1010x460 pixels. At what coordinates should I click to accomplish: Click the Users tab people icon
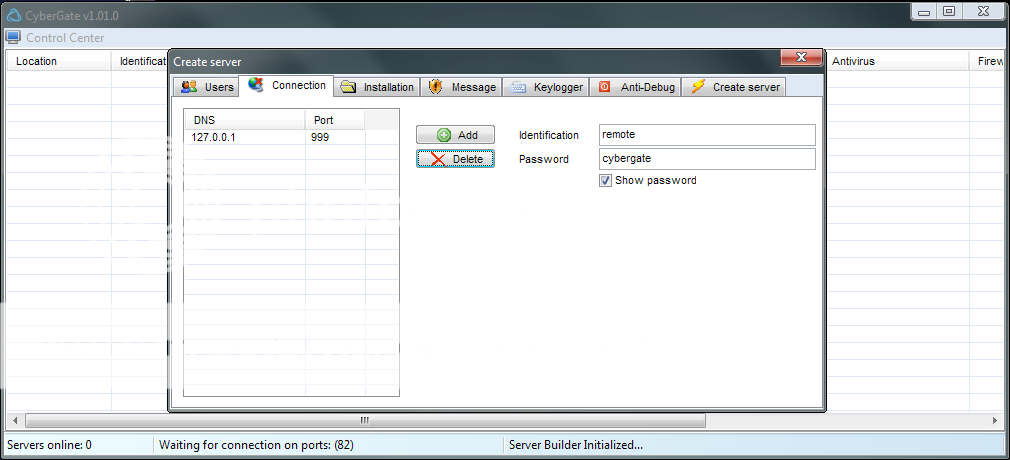(189, 86)
